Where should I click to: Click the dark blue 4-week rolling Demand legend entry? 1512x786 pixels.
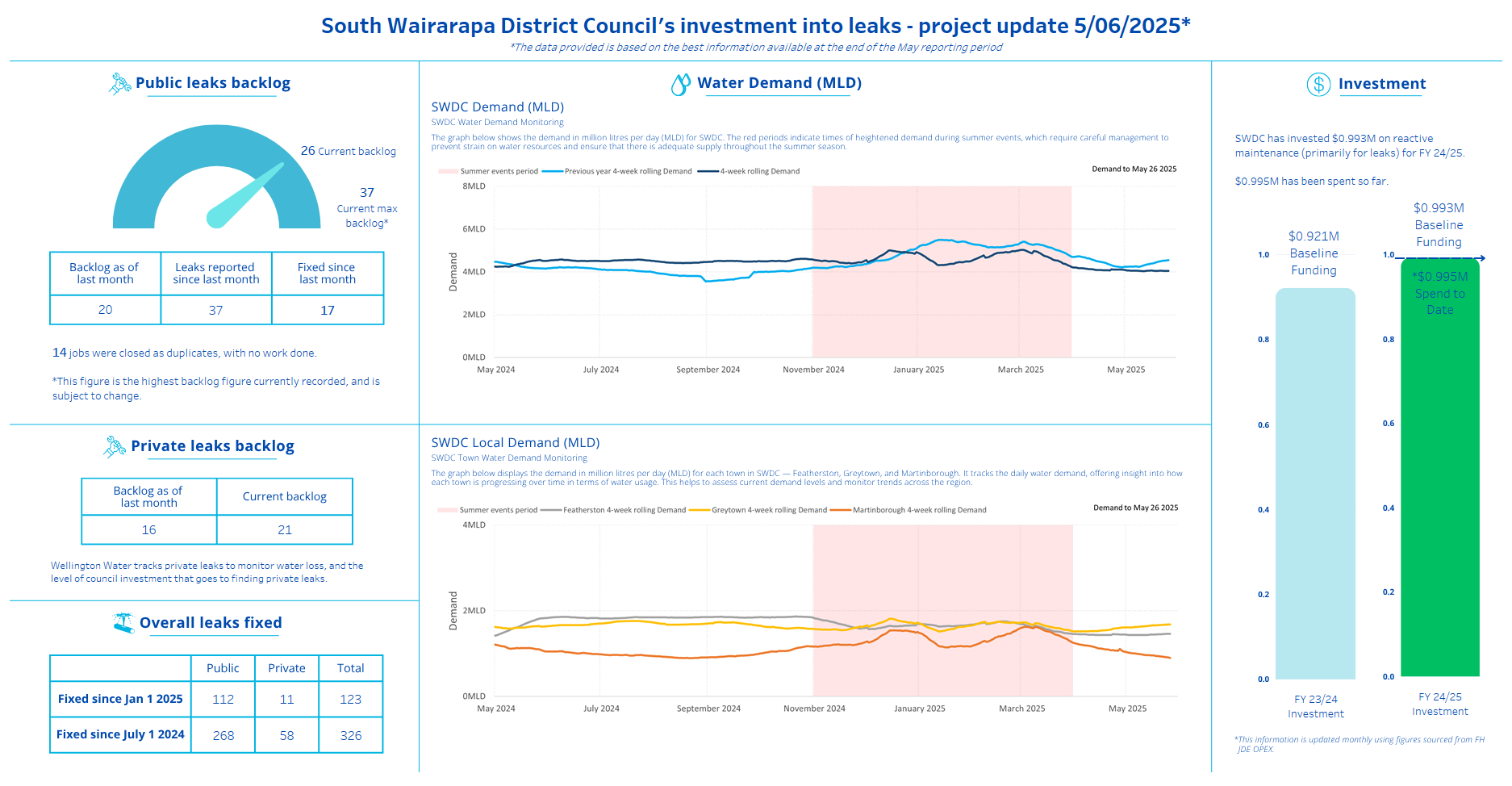pyautogui.click(x=758, y=171)
